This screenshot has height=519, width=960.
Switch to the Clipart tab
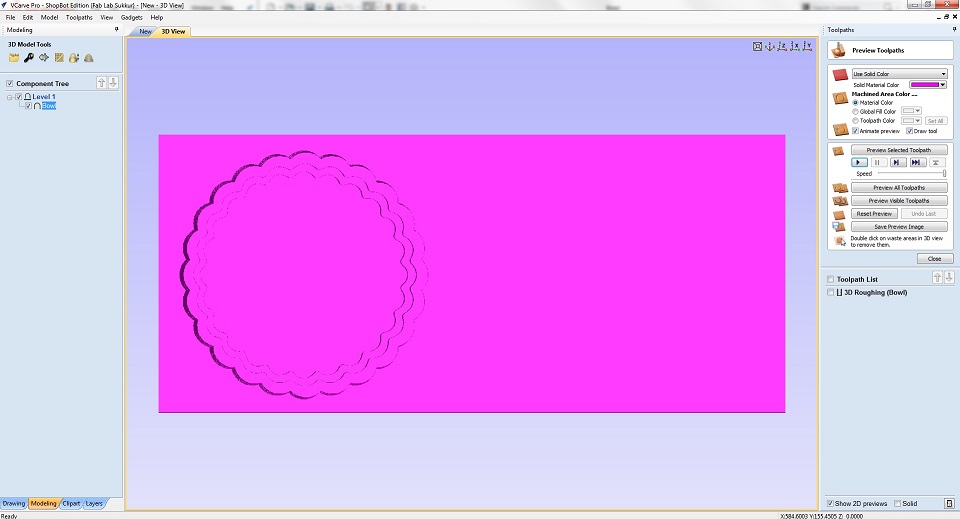click(71, 503)
